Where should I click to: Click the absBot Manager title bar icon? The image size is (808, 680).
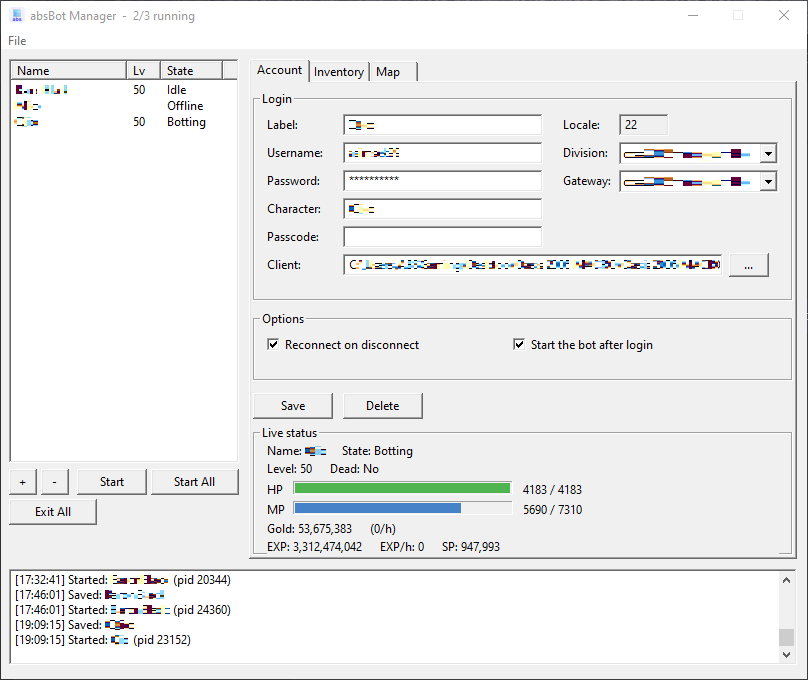click(x=17, y=15)
